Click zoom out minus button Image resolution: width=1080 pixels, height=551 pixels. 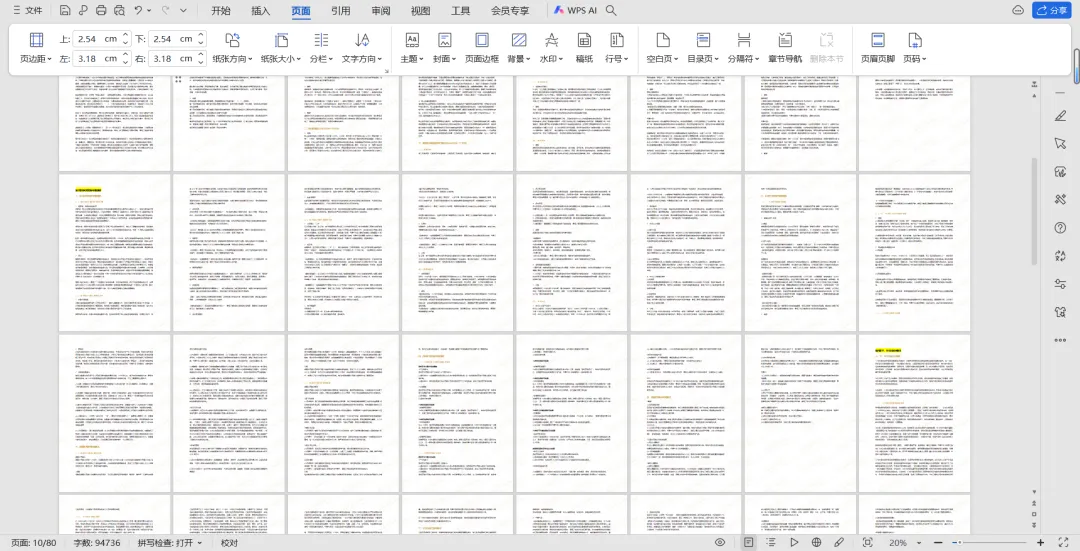[x=938, y=543]
